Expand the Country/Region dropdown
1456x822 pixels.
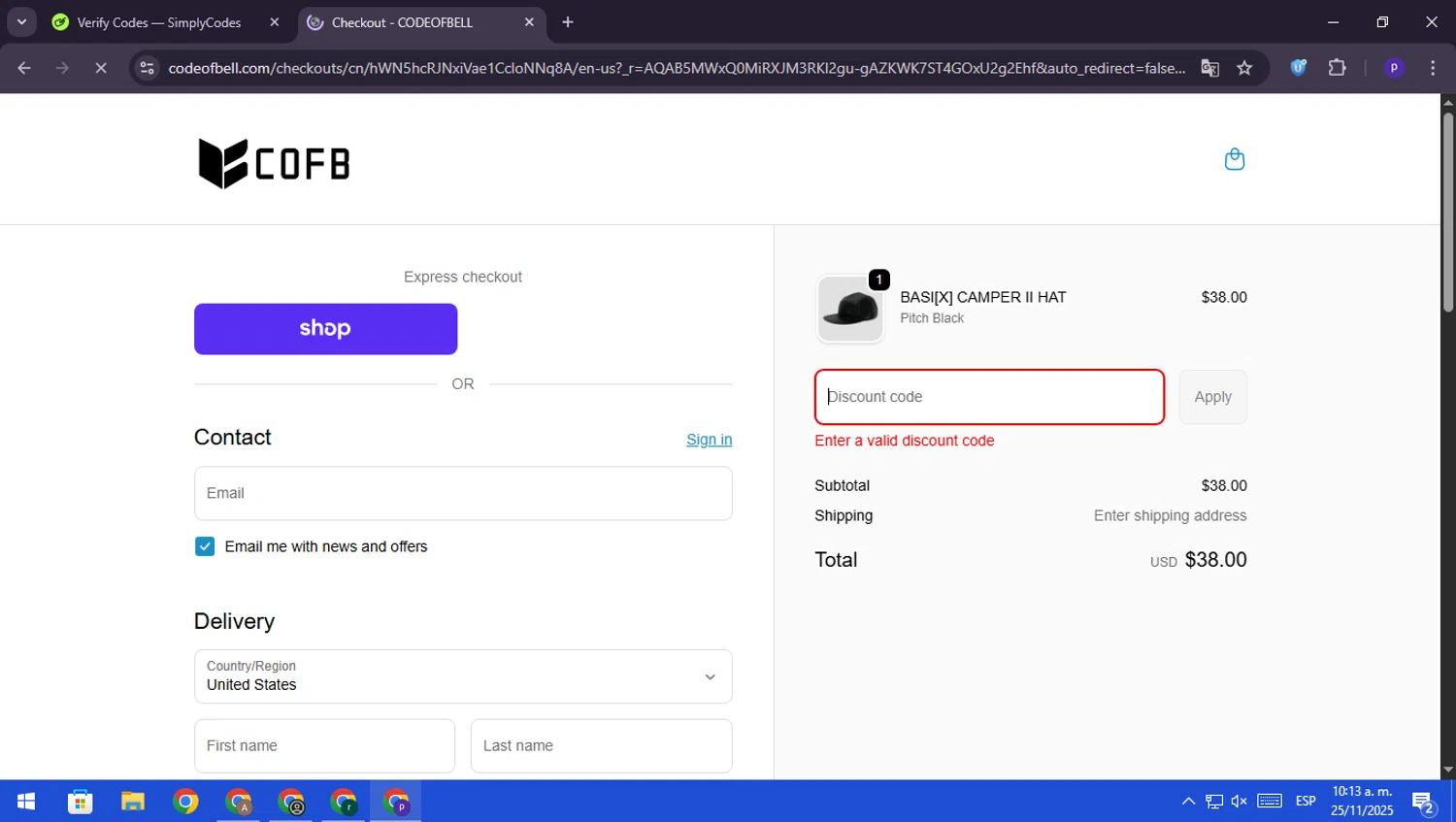tap(463, 676)
